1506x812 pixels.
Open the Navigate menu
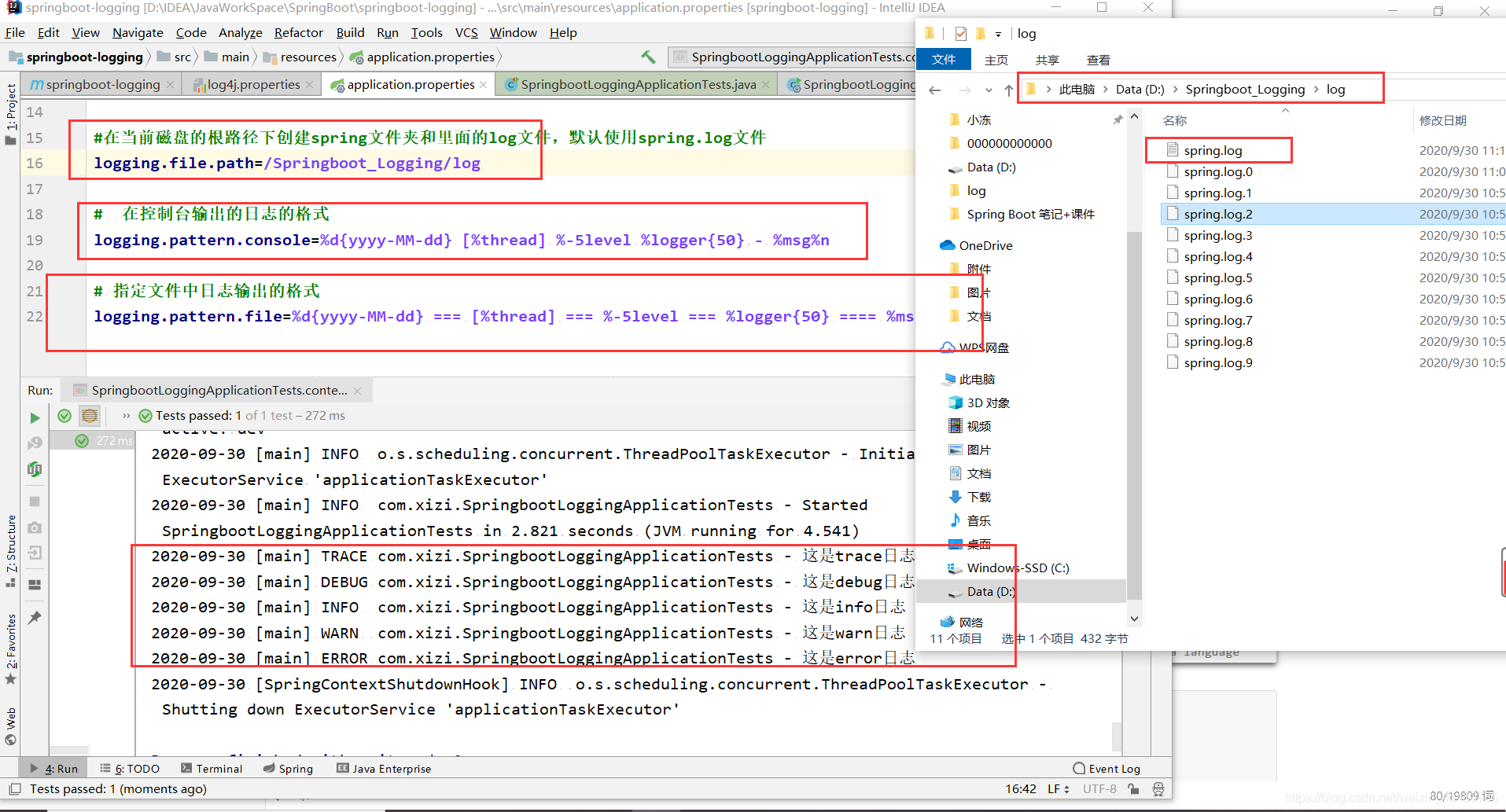pyautogui.click(x=138, y=33)
